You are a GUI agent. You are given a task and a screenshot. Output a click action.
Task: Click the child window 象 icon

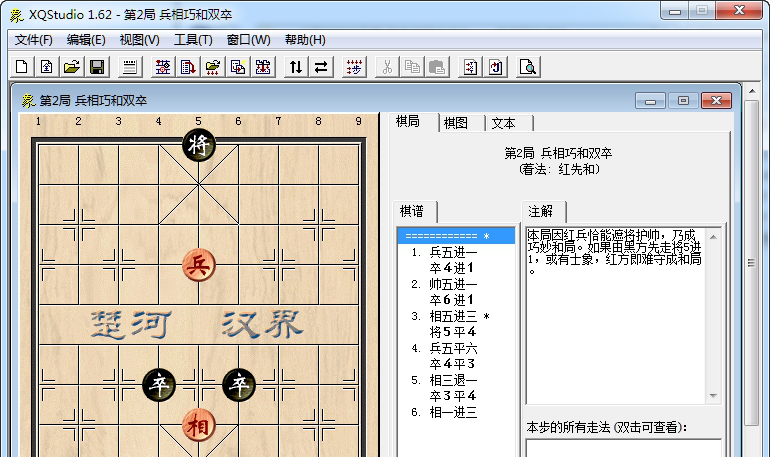tap(28, 101)
